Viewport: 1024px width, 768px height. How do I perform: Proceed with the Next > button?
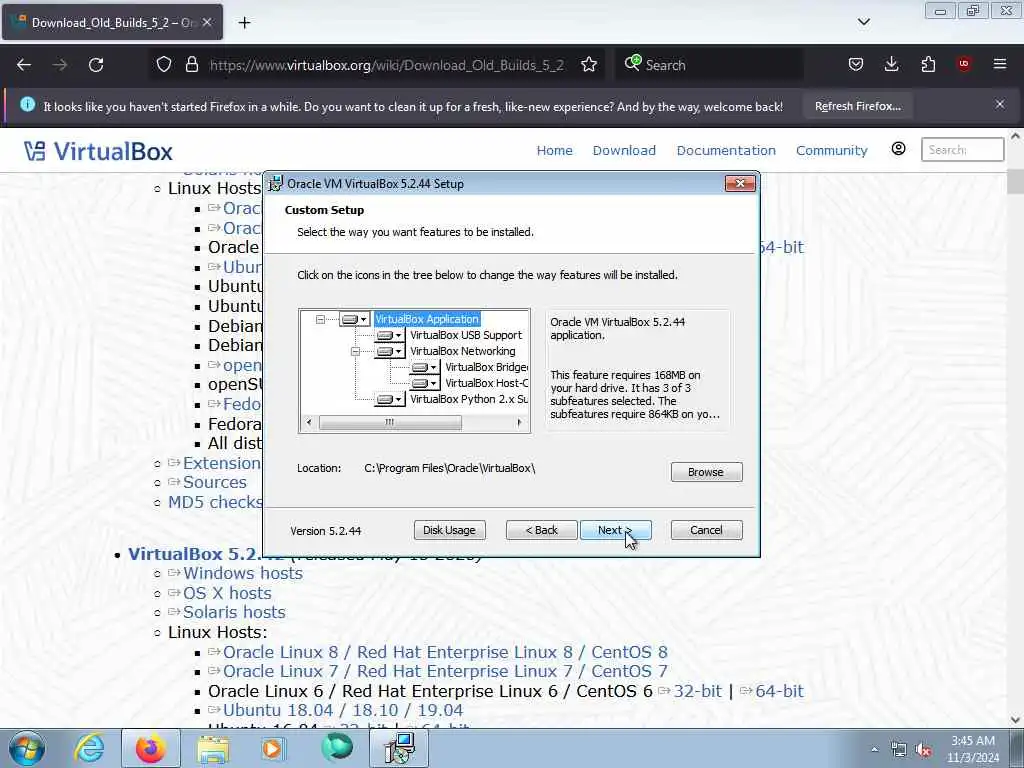[615, 530]
